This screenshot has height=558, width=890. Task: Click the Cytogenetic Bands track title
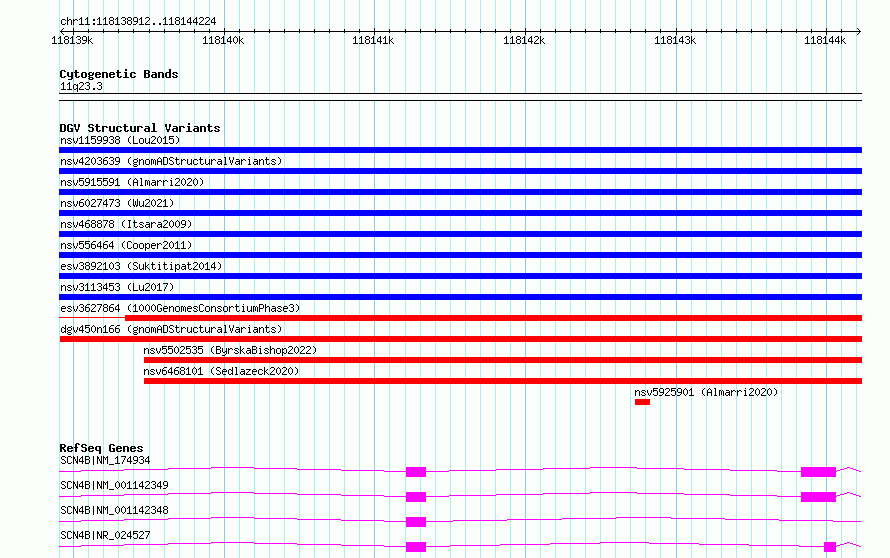click(119, 74)
